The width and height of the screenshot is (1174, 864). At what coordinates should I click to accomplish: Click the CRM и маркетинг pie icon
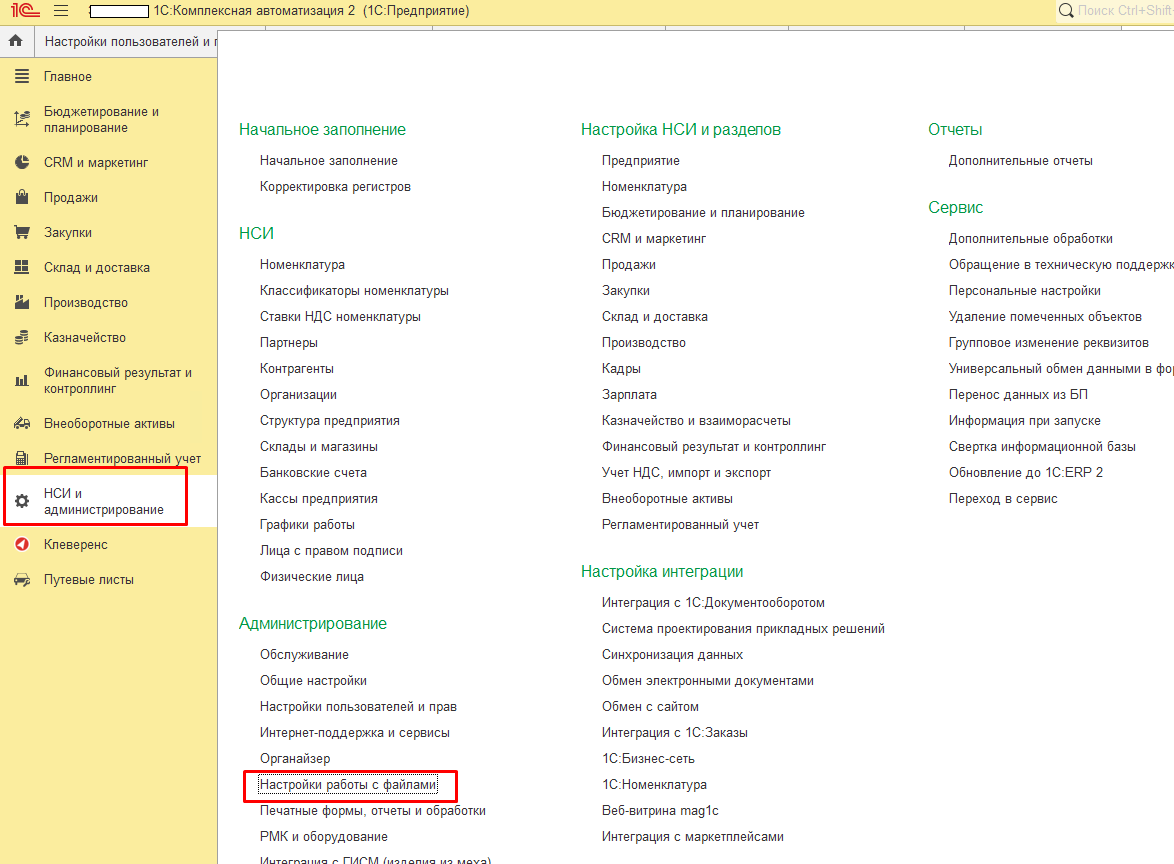coord(22,162)
